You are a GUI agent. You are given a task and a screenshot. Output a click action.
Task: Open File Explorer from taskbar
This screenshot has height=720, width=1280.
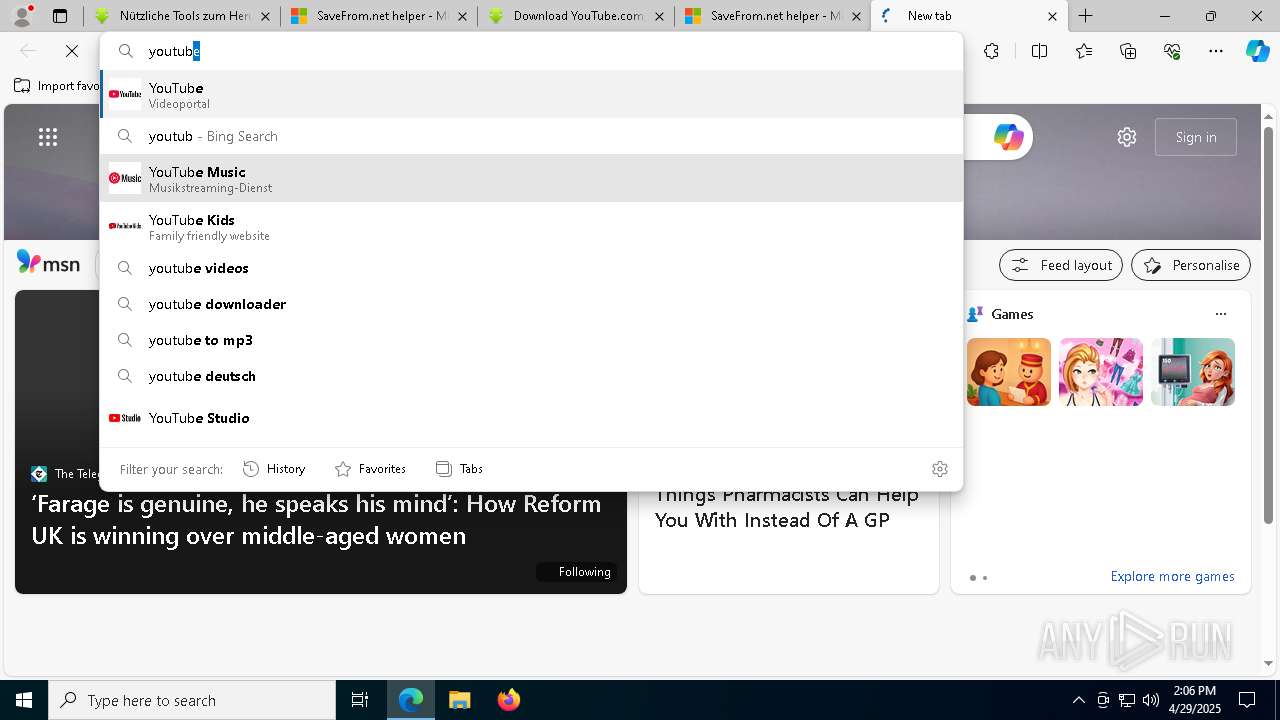click(x=459, y=700)
